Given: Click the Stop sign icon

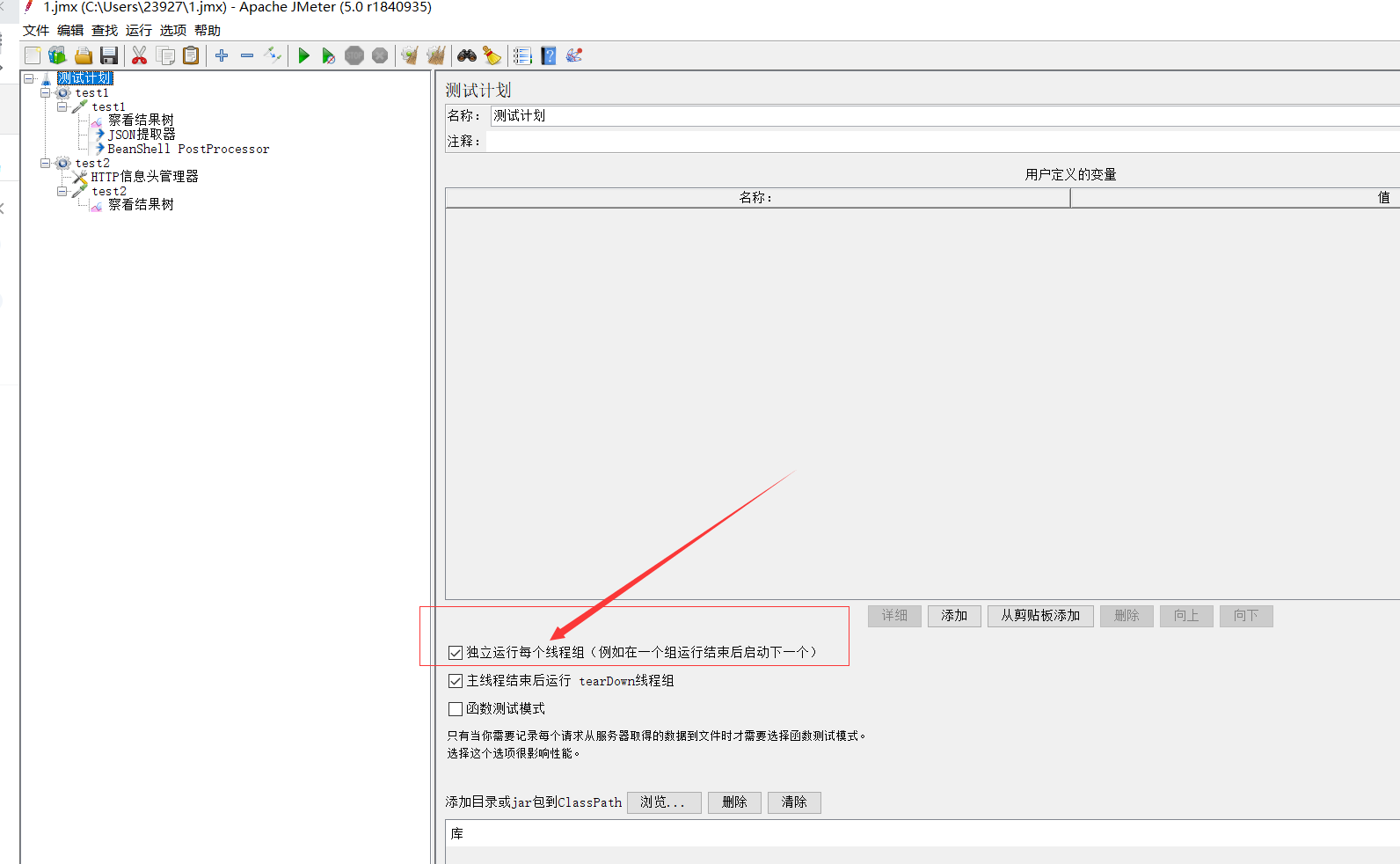Looking at the screenshot, I should (354, 55).
